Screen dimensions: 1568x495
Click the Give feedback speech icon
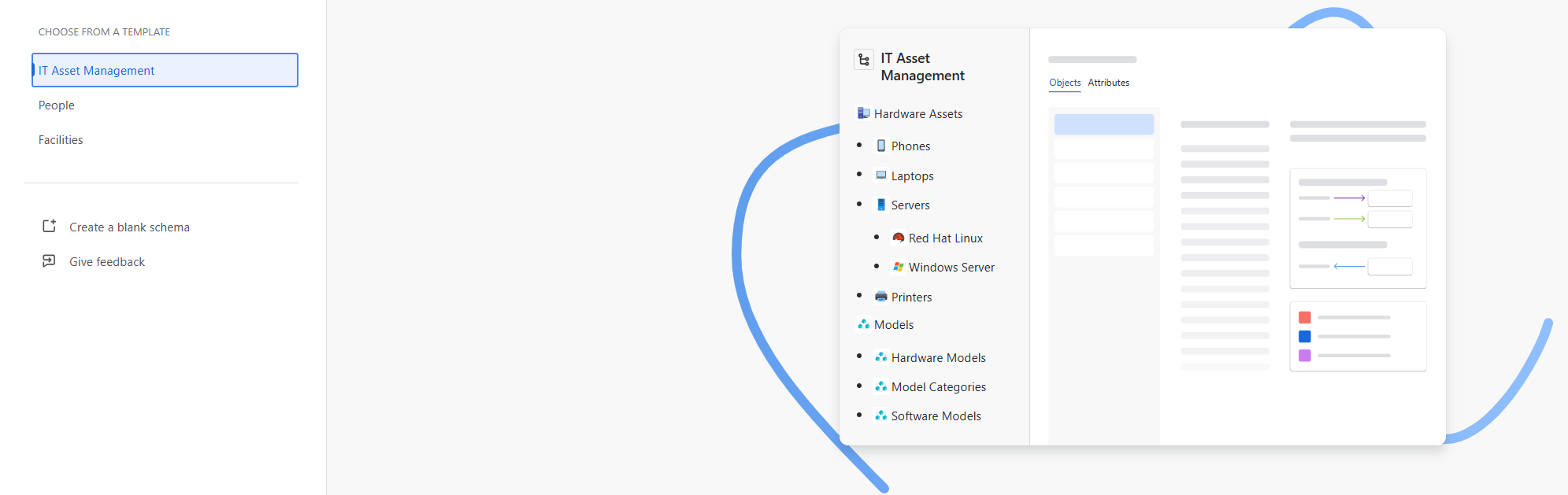click(49, 261)
